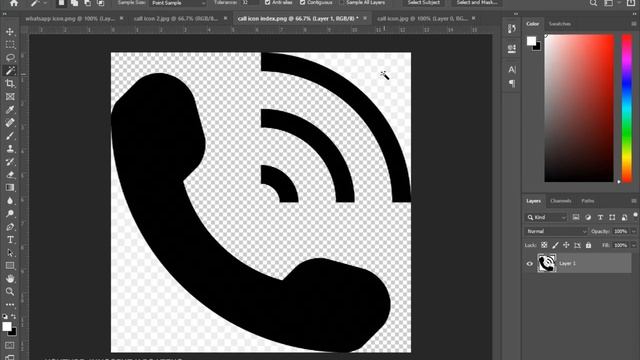The width and height of the screenshot is (640, 360).
Task: Choose Subtract from selection mode button
Action: (87, 3)
